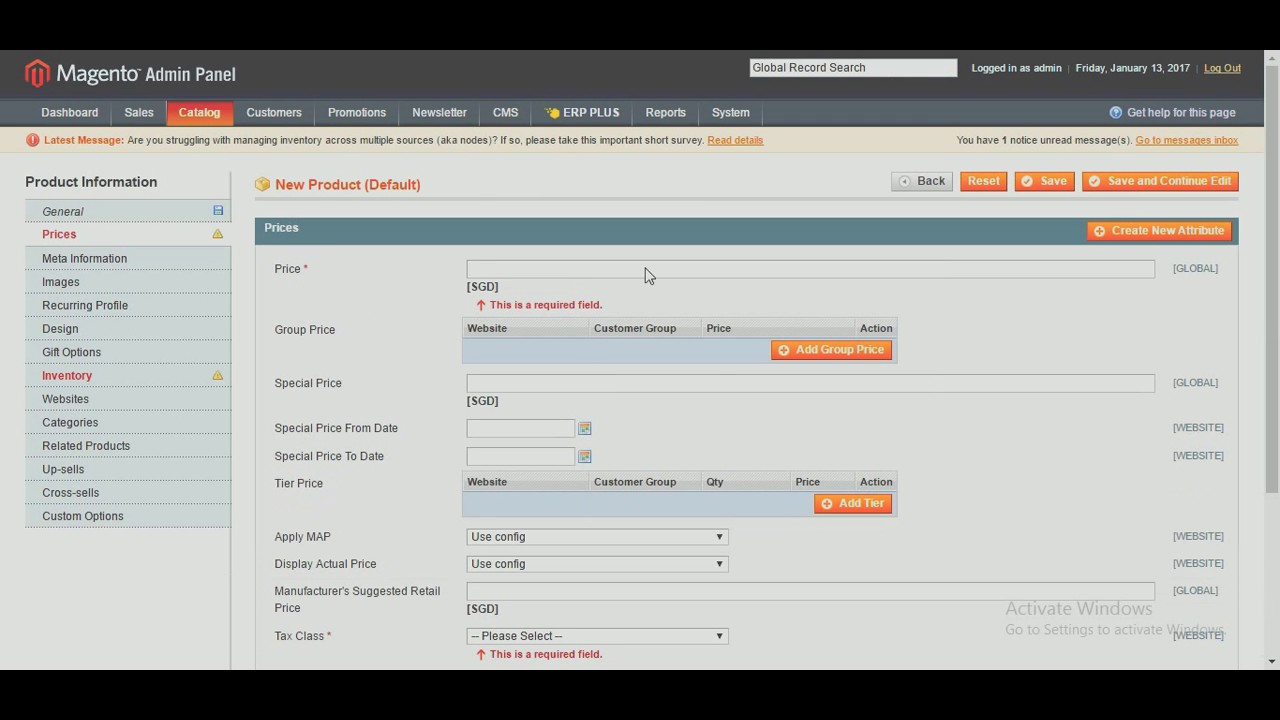Expand the Display Actual Price dropdown
Screen dimensions: 1280x720
tap(597, 564)
